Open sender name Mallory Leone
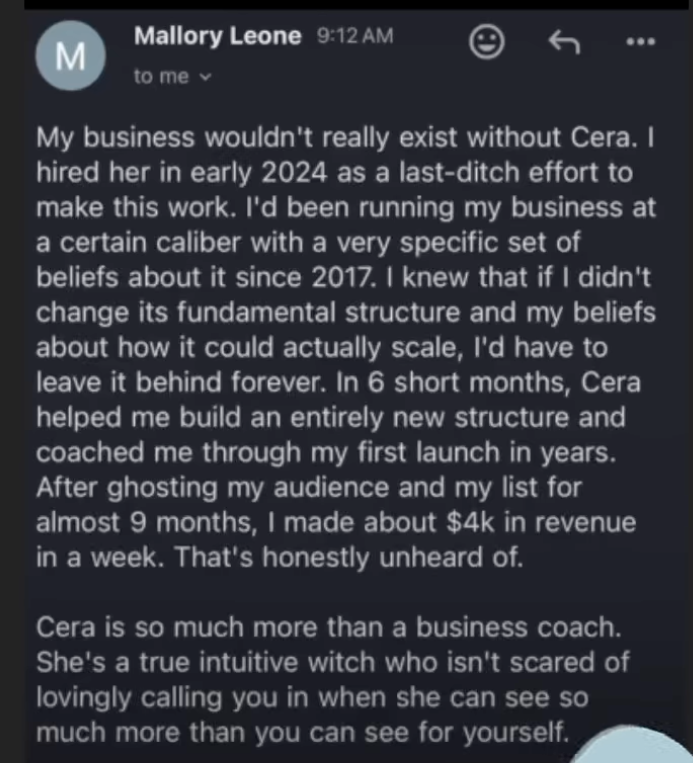 (217, 37)
